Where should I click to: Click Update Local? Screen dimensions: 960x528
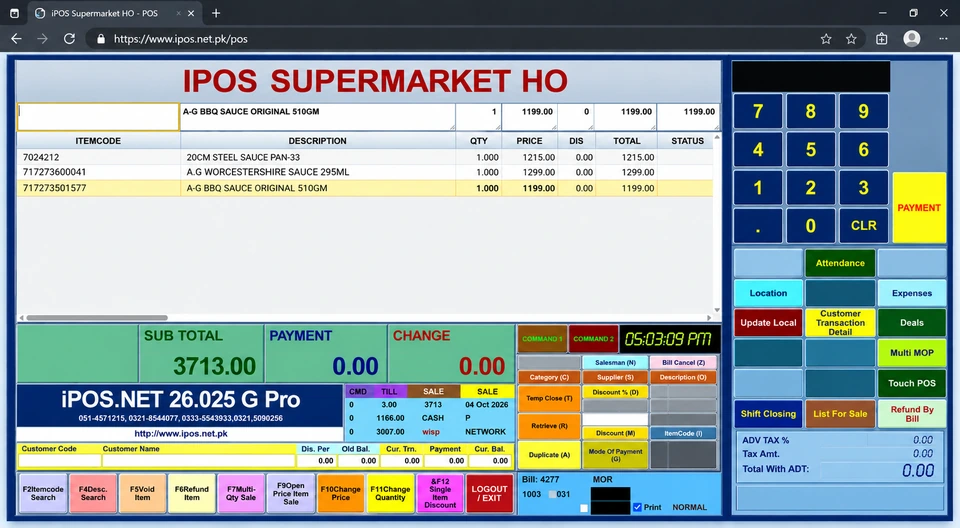point(768,323)
